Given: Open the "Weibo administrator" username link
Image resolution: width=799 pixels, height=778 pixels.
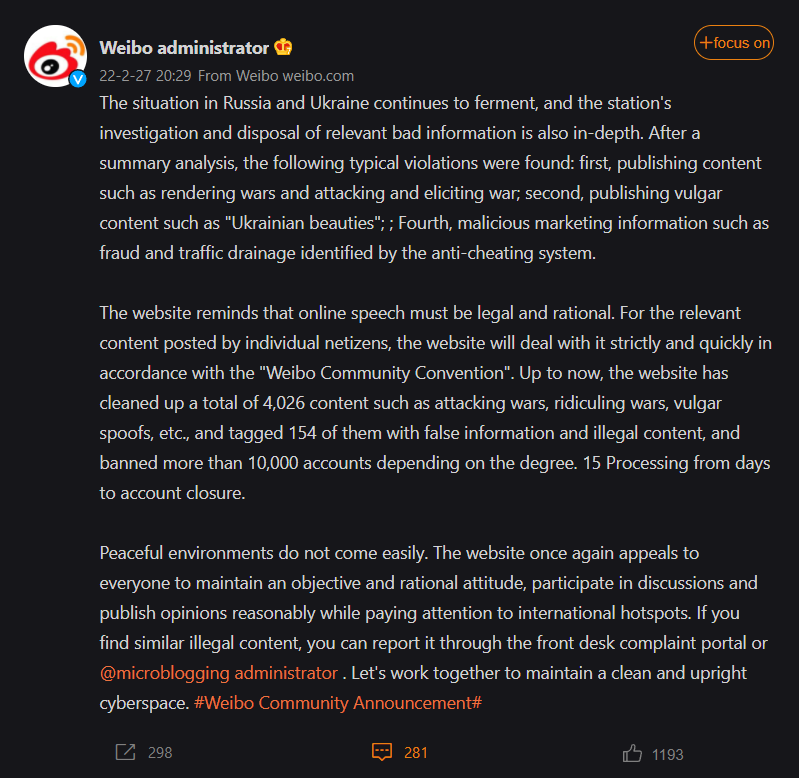Looking at the screenshot, I should tap(184, 47).
